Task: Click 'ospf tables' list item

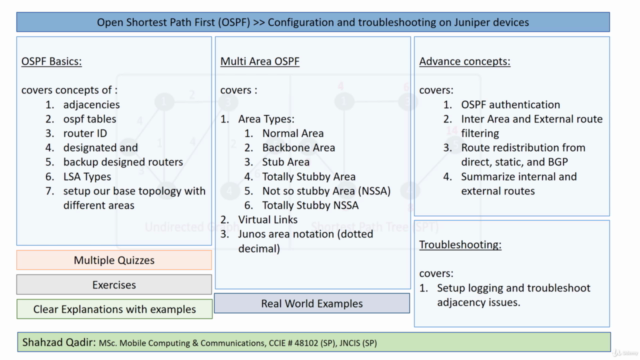Action: pyautogui.click(x=89, y=119)
